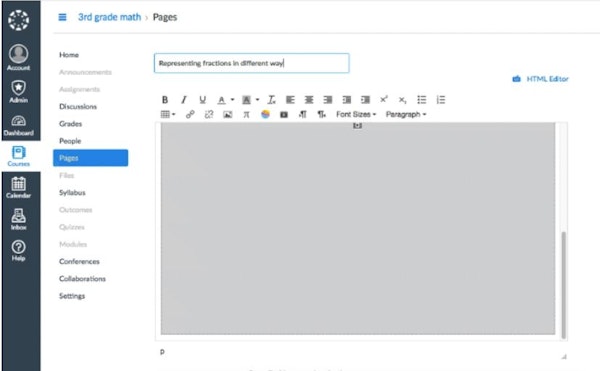Center align the text
This screenshot has width=600, height=371.
(x=309, y=100)
